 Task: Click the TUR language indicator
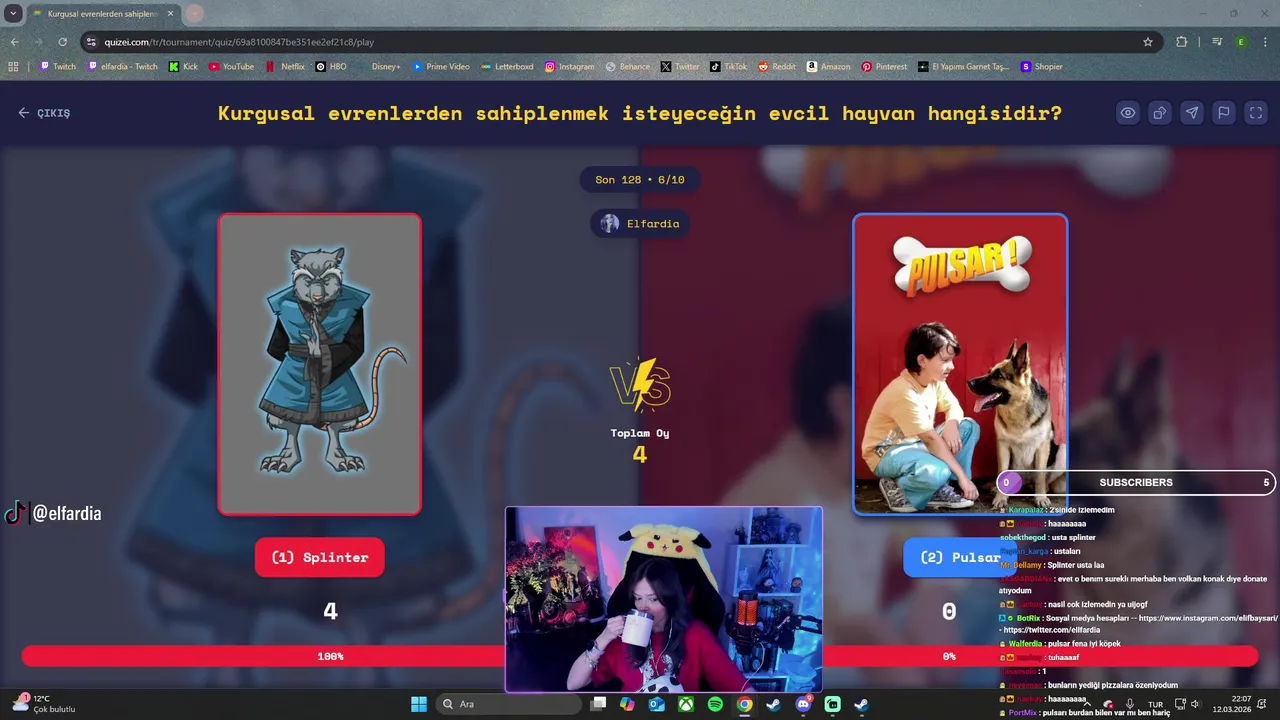click(x=1155, y=704)
